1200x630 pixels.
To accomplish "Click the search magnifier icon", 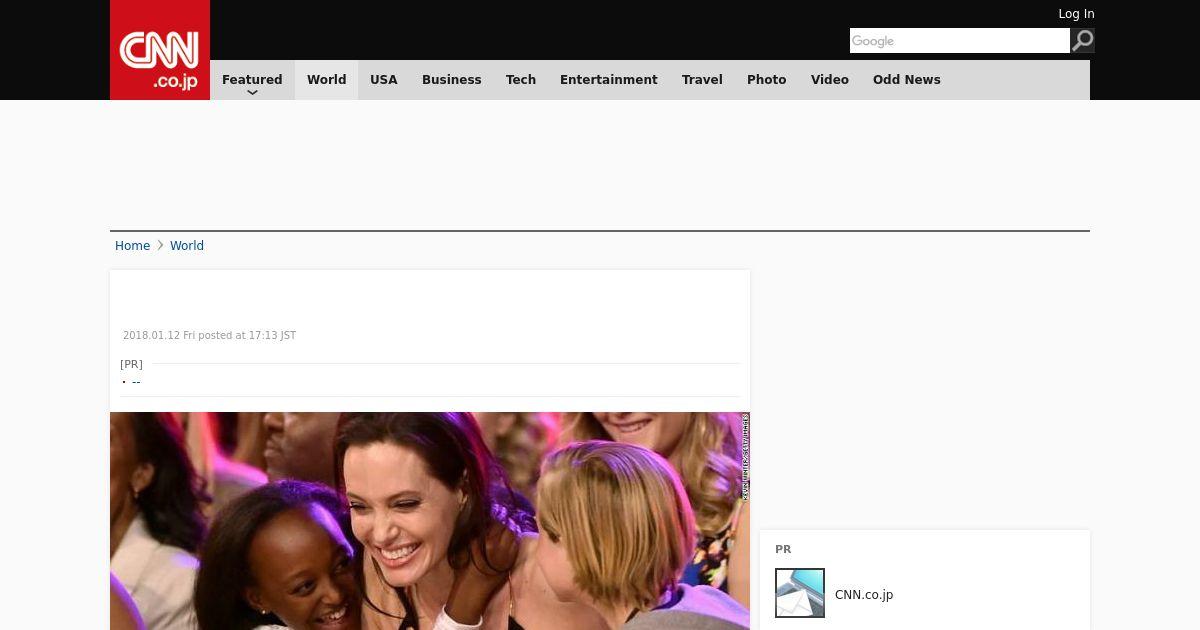I will click(x=1083, y=40).
